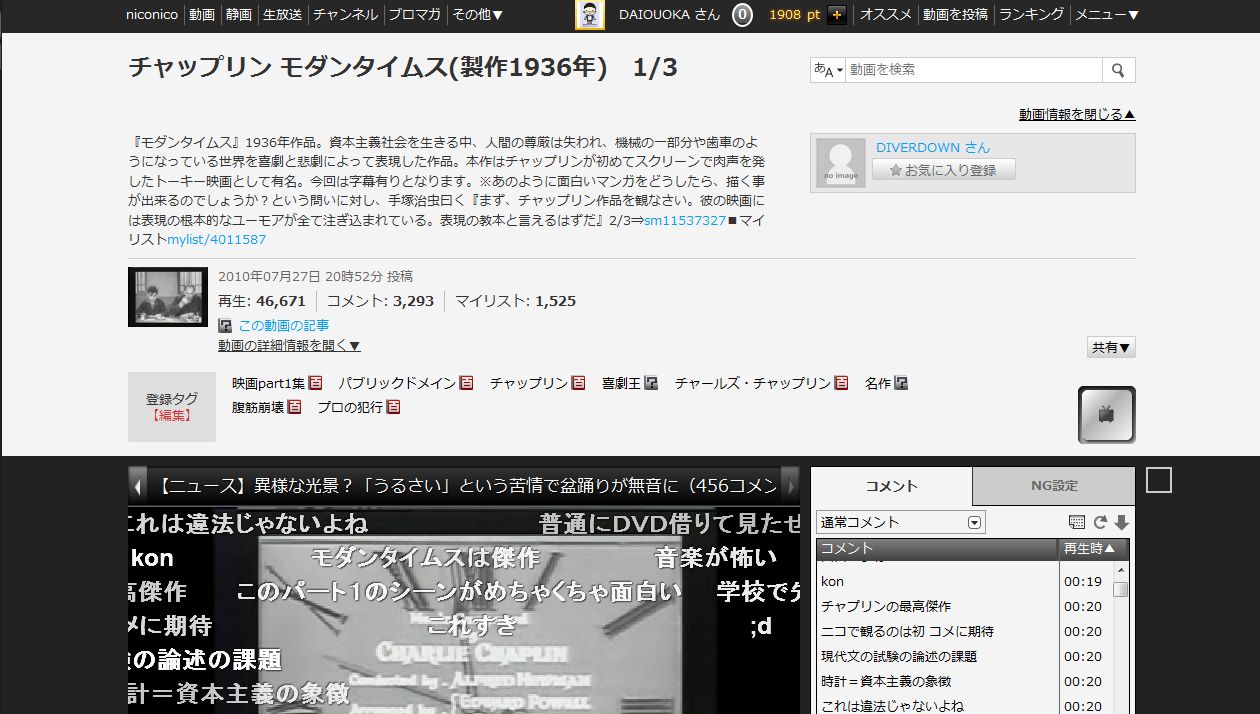1260x714 pixels.
Task: Open the question-mark dictionary icon next to 名作 tag
Action: pos(901,383)
